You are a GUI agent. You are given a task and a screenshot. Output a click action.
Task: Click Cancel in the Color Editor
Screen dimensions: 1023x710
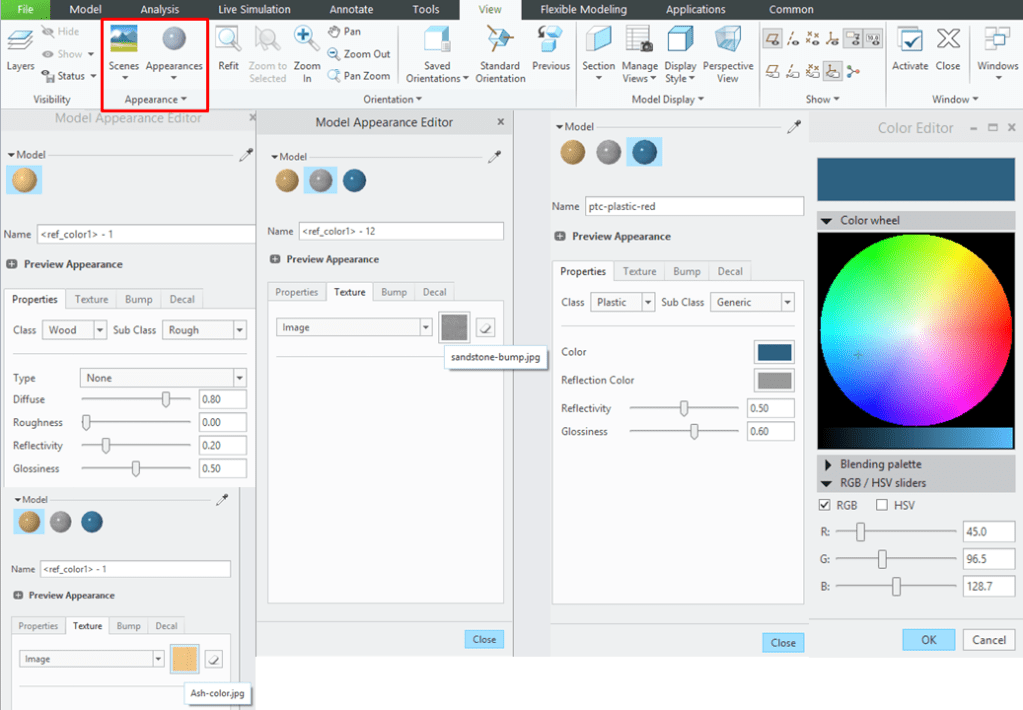click(x=988, y=640)
